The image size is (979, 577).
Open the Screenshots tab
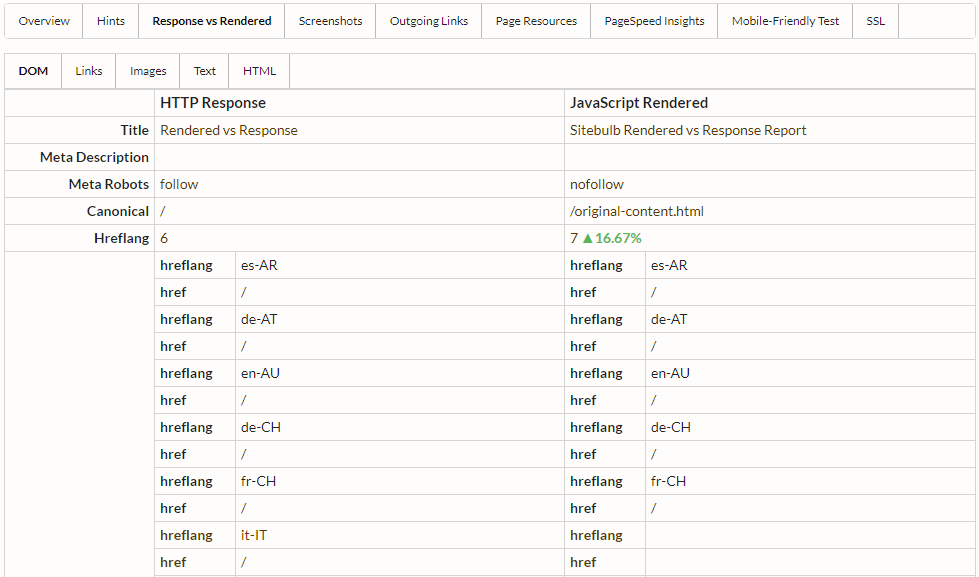click(x=330, y=21)
